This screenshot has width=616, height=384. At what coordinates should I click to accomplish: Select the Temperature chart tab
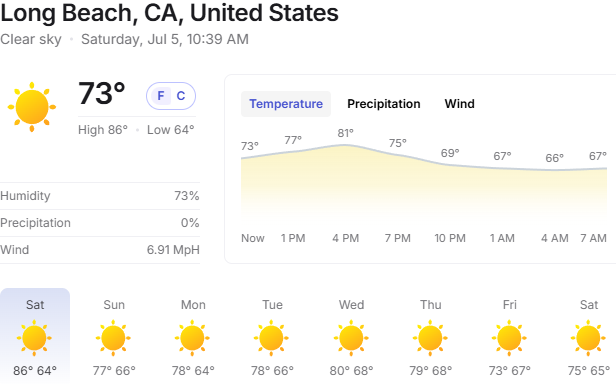coord(286,104)
